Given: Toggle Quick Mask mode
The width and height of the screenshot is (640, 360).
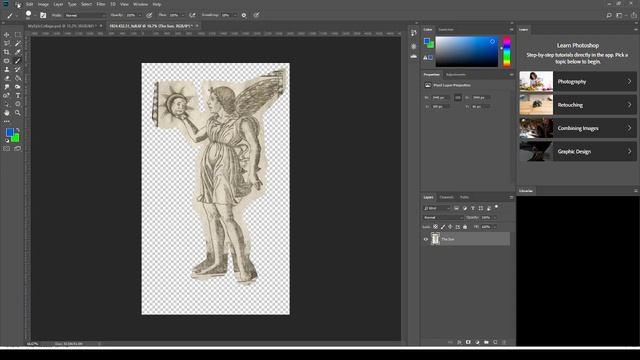Looking at the screenshot, I should (x=7, y=149).
